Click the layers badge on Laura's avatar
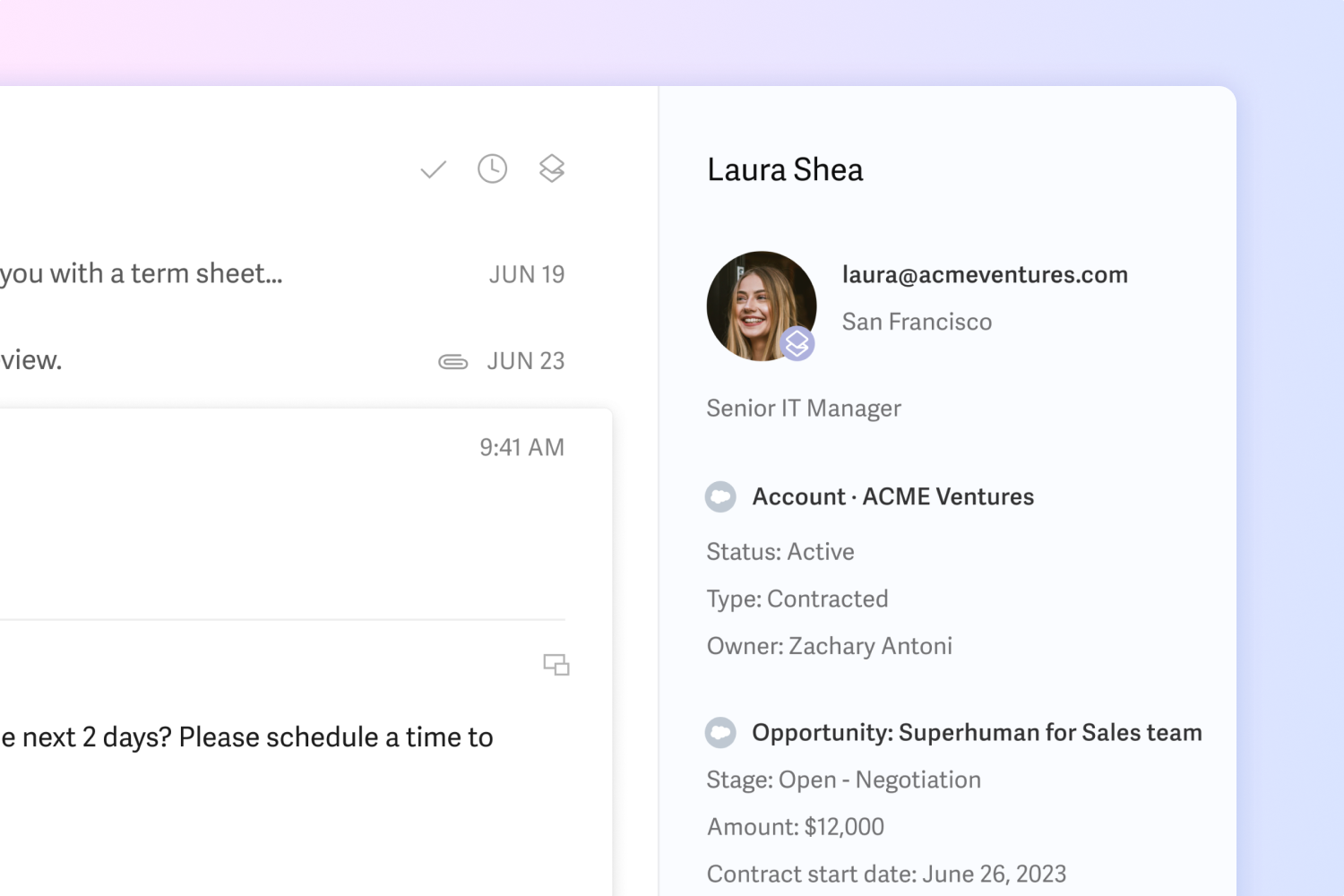1344x896 pixels. tap(797, 342)
